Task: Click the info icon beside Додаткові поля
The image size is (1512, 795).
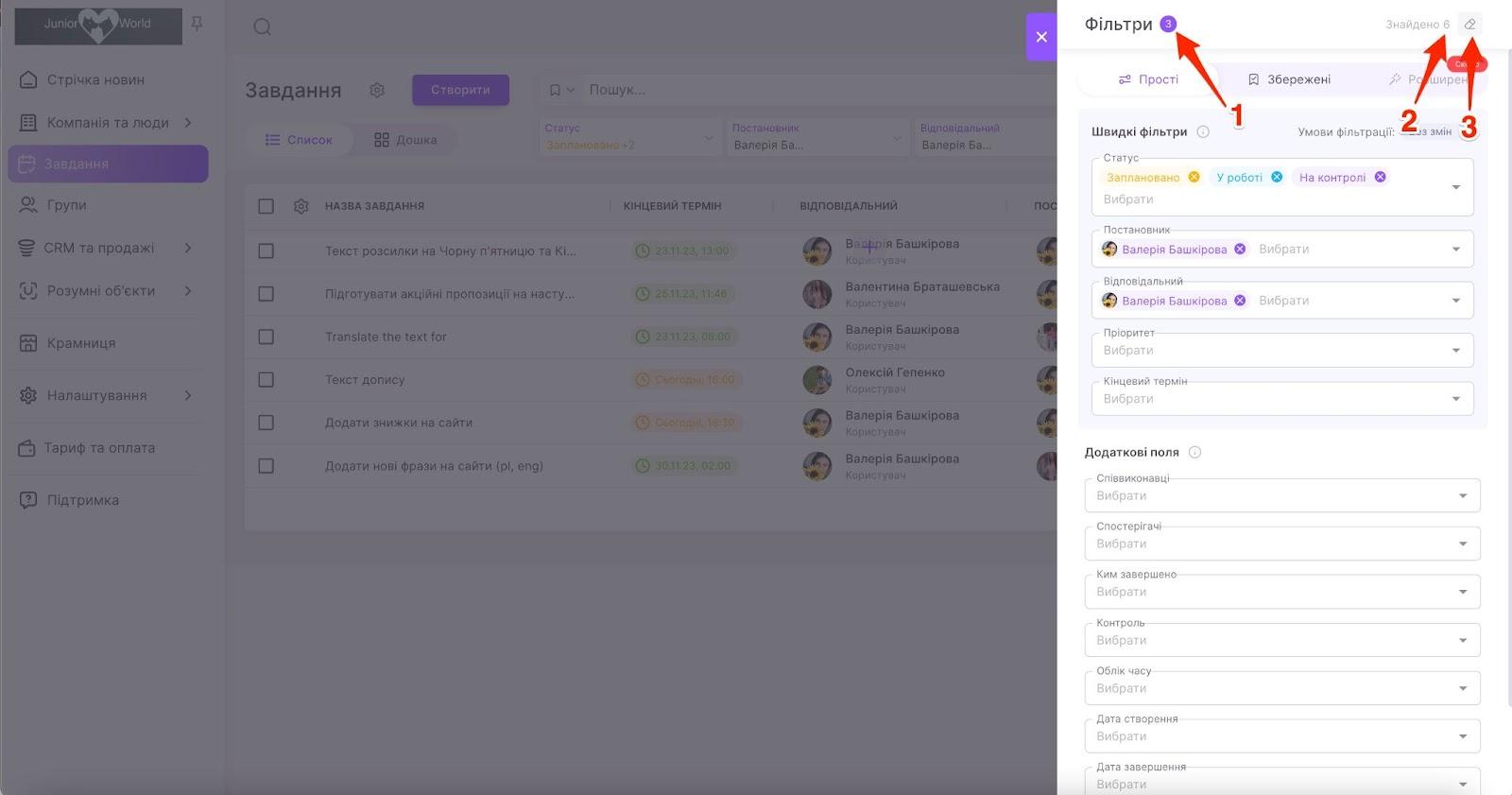Action: coord(1194,453)
